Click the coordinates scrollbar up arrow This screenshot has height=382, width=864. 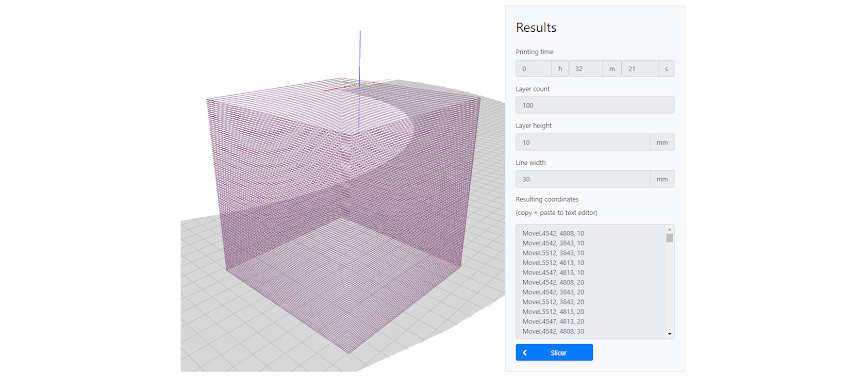click(669, 229)
